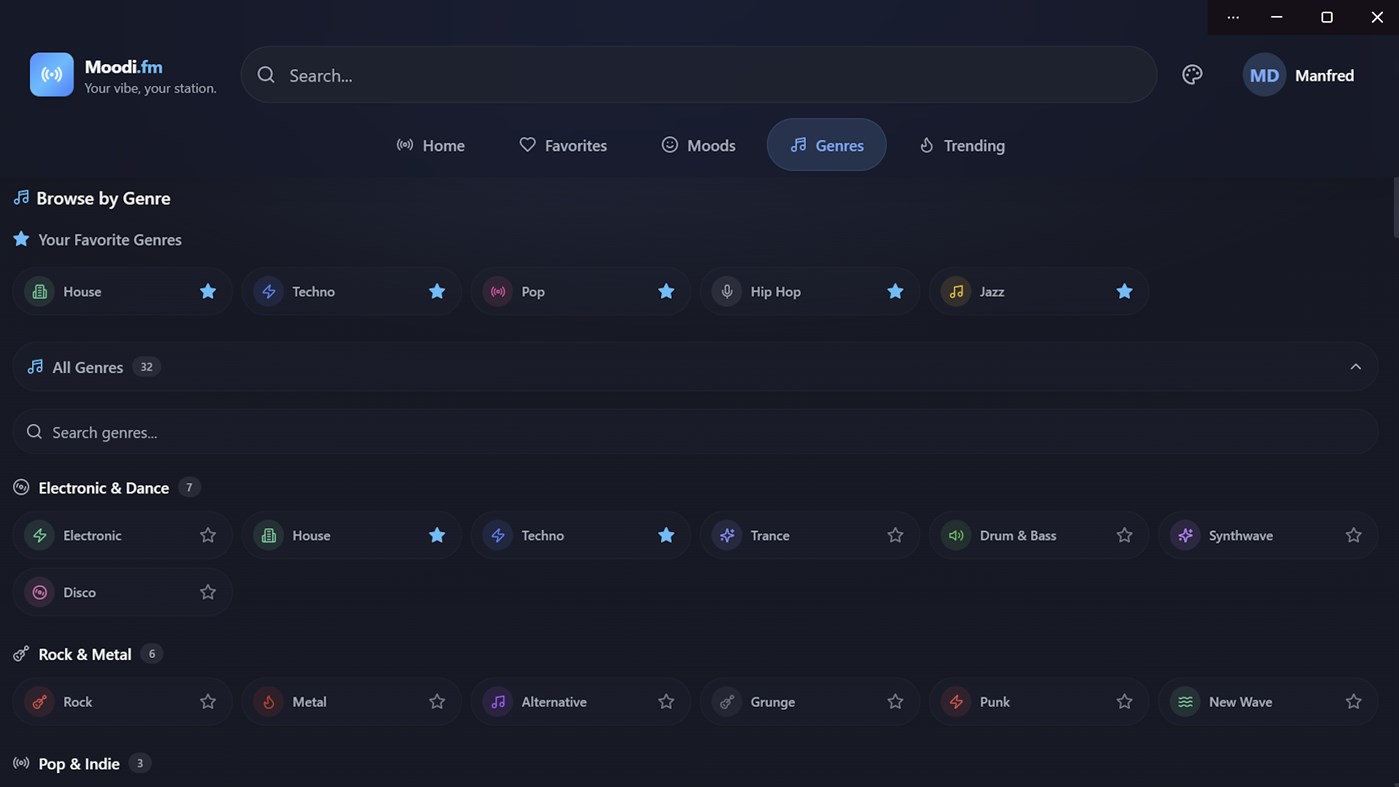Go to the Home tab
This screenshot has width=1399, height=787.
point(431,145)
